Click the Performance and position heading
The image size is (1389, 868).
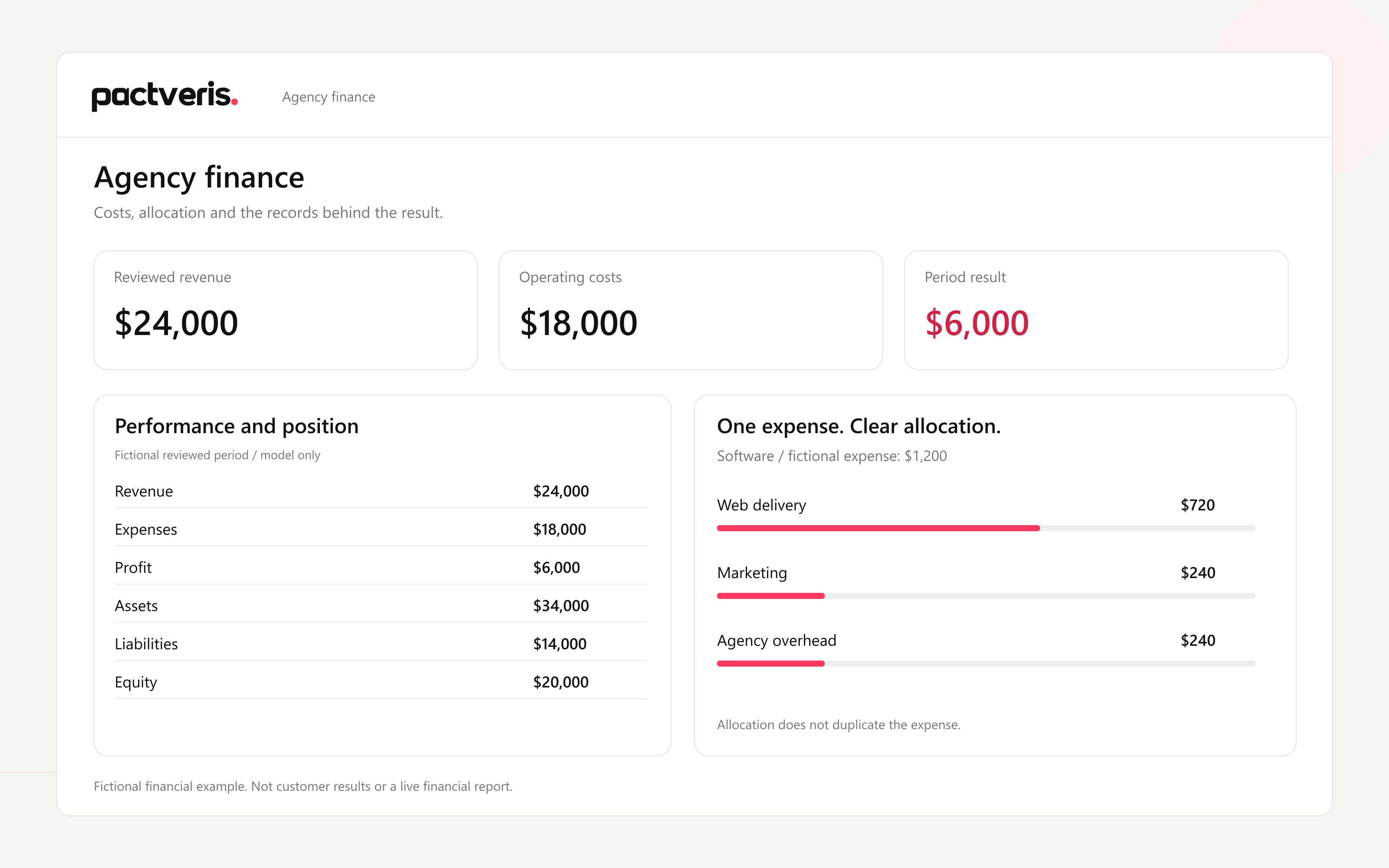click(237, 426)
